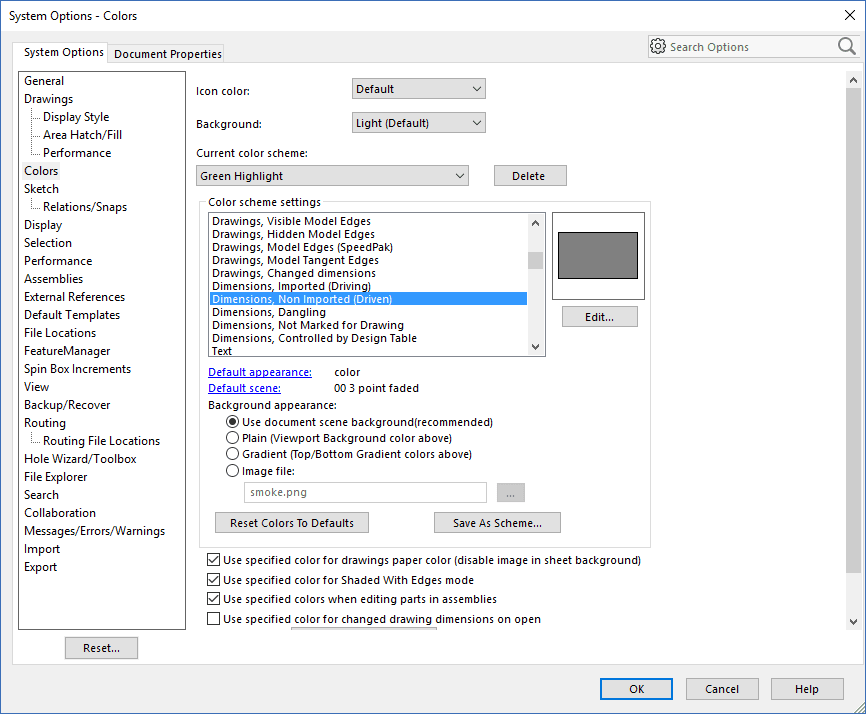Screen dimensions: 866x714
Task: Choose Gradient background radio option
Action: coord(233,454)
